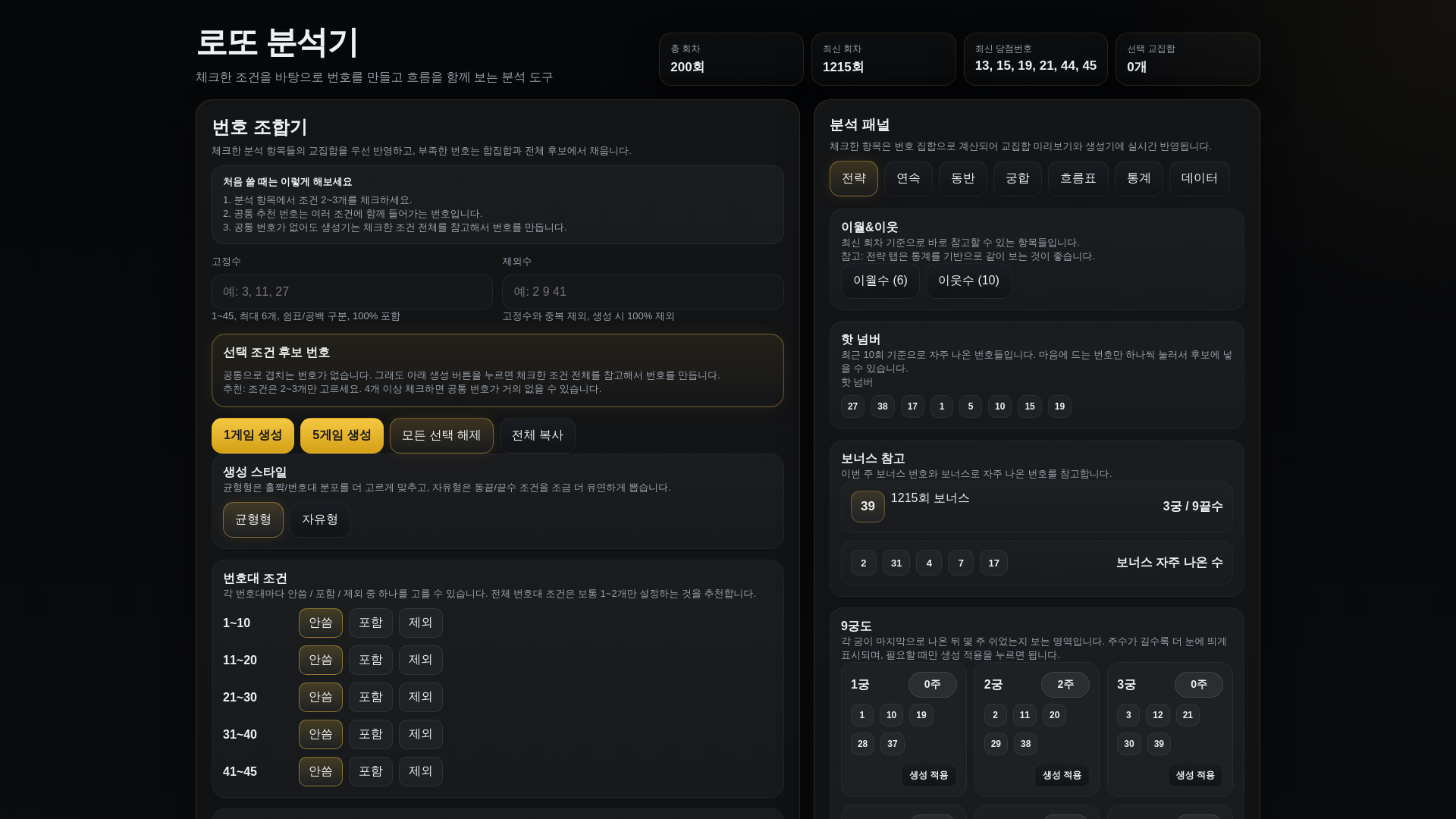Click bonus number badge 39
The image size is (1456, 819).
(x=868, y=507)
